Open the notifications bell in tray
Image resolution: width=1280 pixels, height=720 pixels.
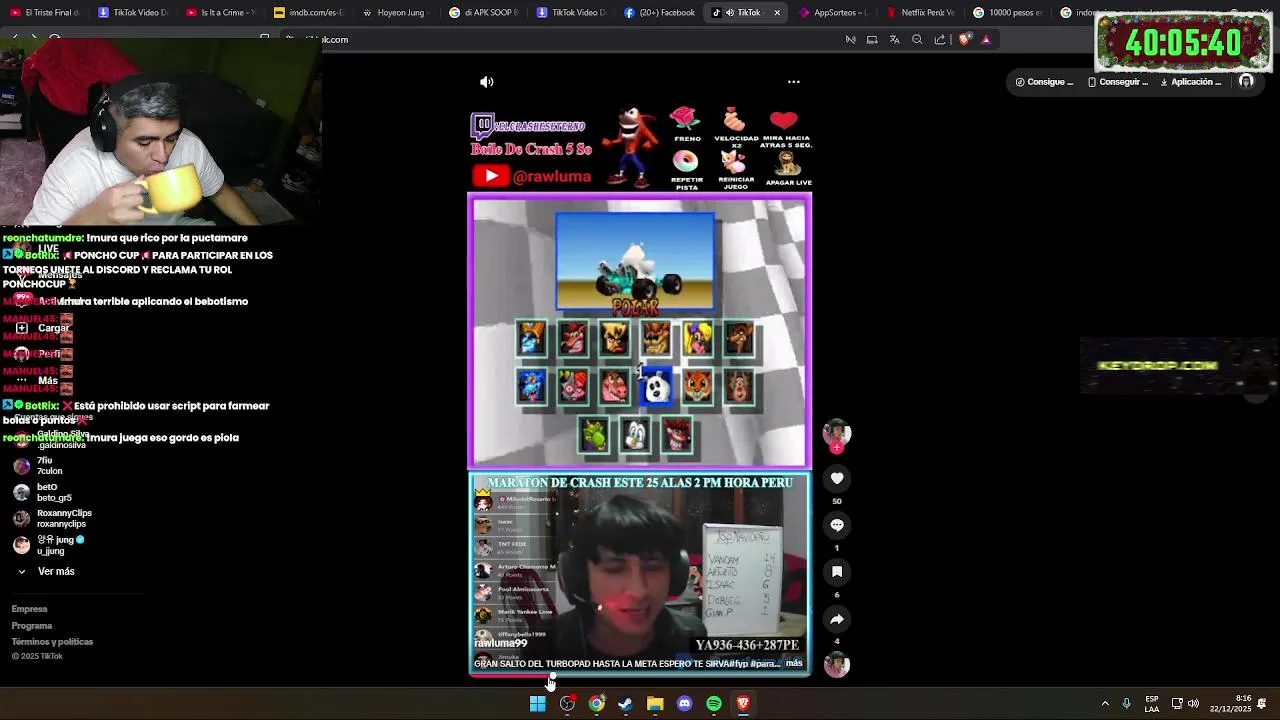1264,704
